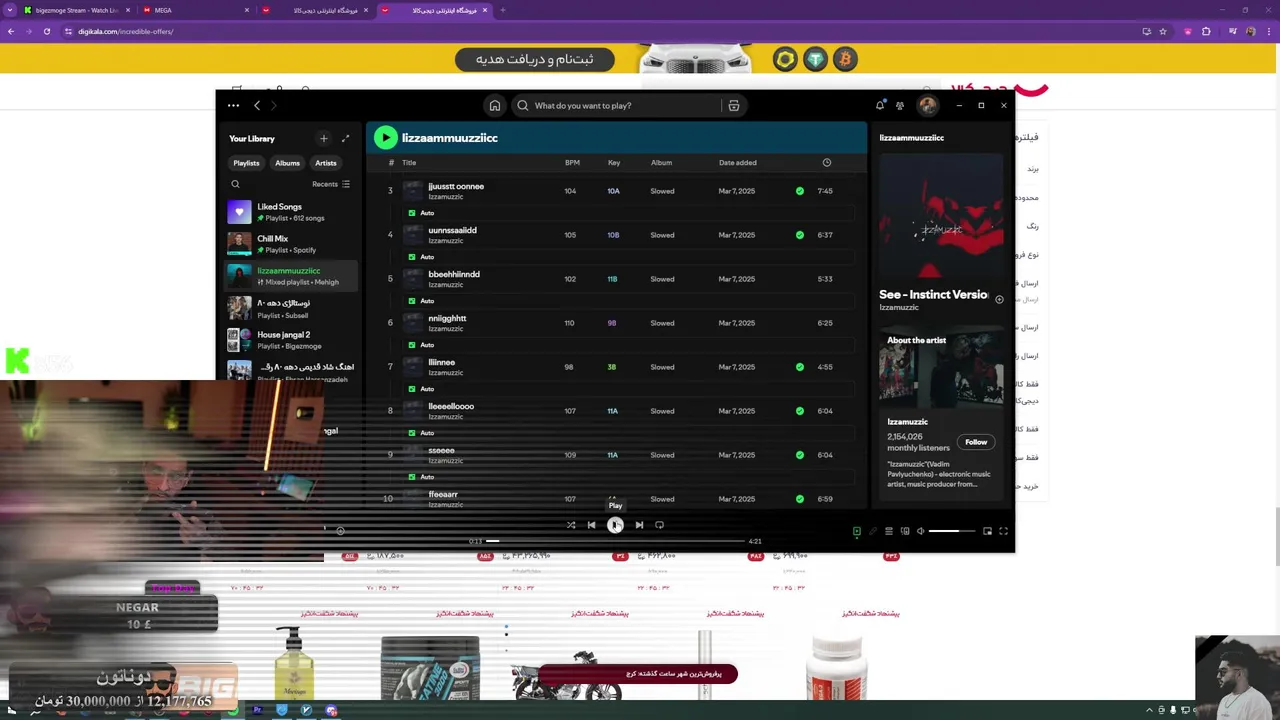
Task: Switch to the MEGA browser tab
Action: coord(195,10)
